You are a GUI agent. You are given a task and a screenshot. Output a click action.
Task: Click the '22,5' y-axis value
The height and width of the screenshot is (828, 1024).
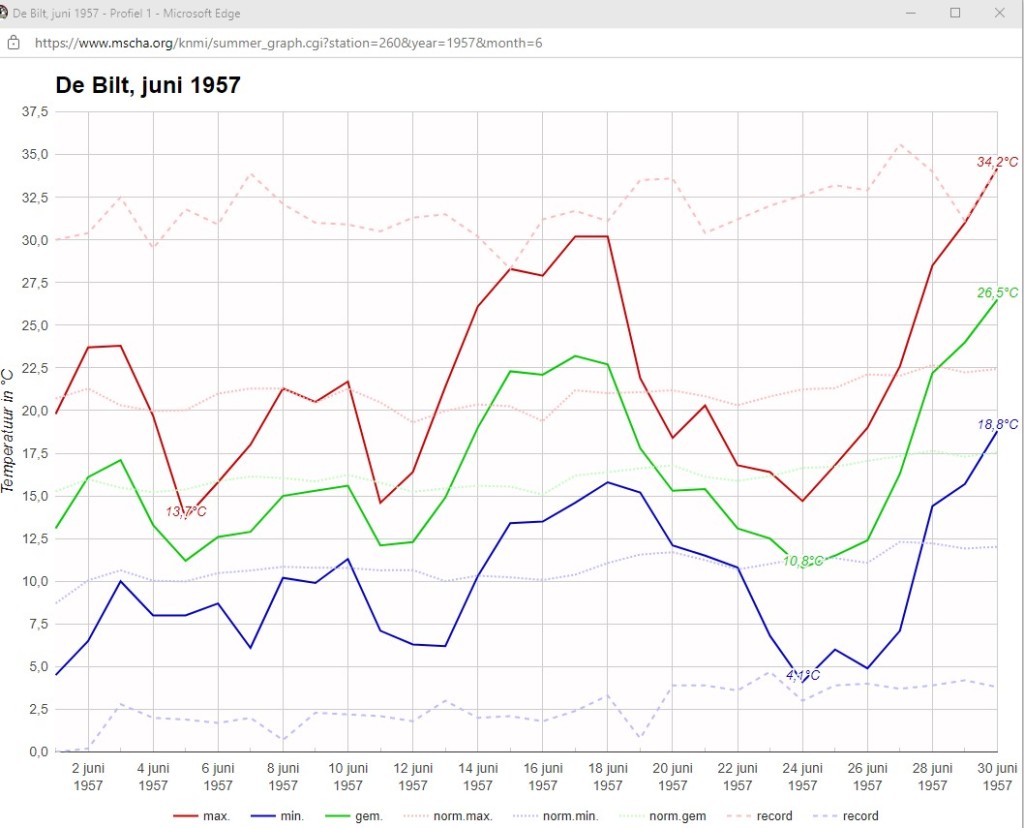(x=35, y=368)
